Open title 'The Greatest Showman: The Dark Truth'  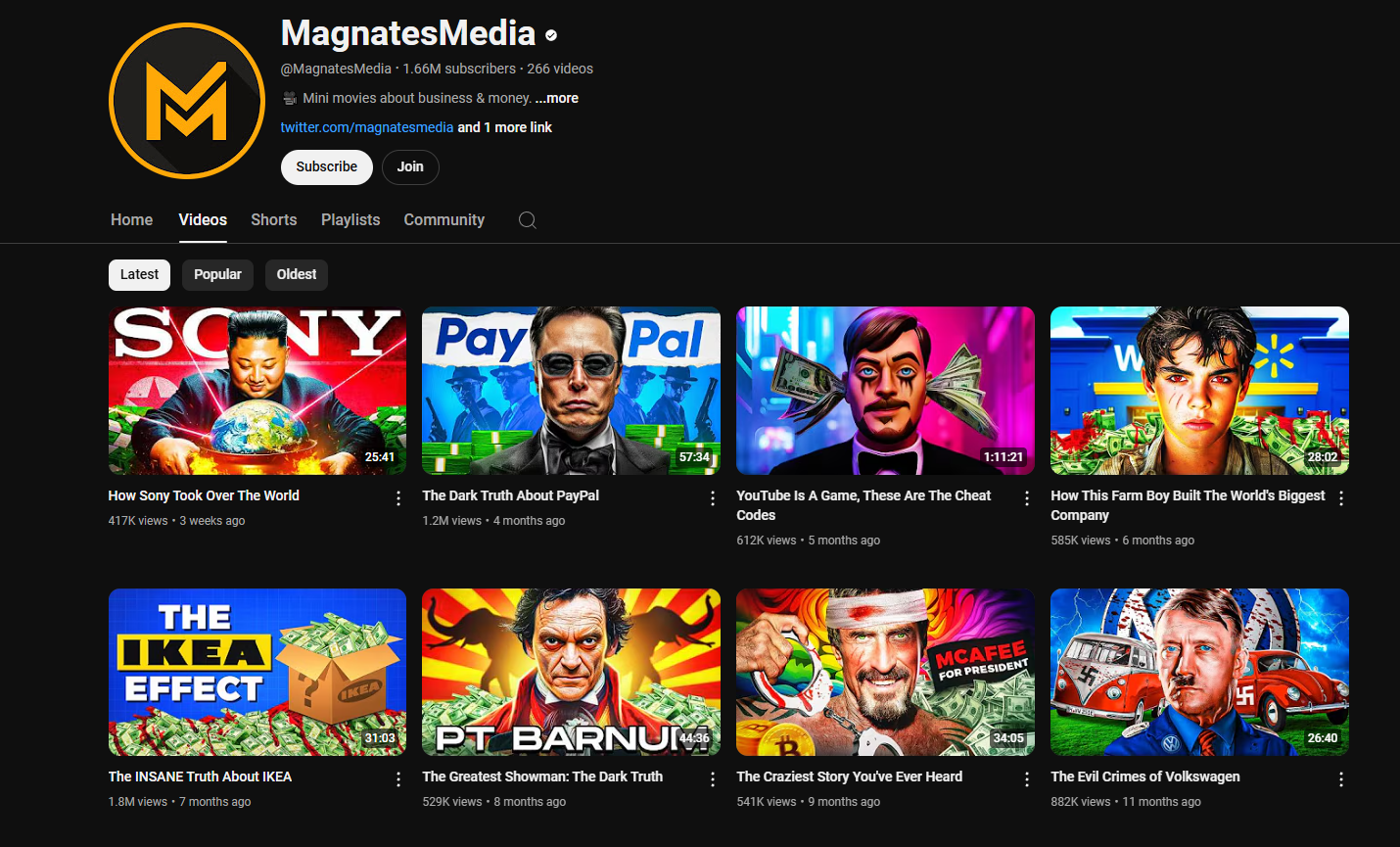click(542, 776)
